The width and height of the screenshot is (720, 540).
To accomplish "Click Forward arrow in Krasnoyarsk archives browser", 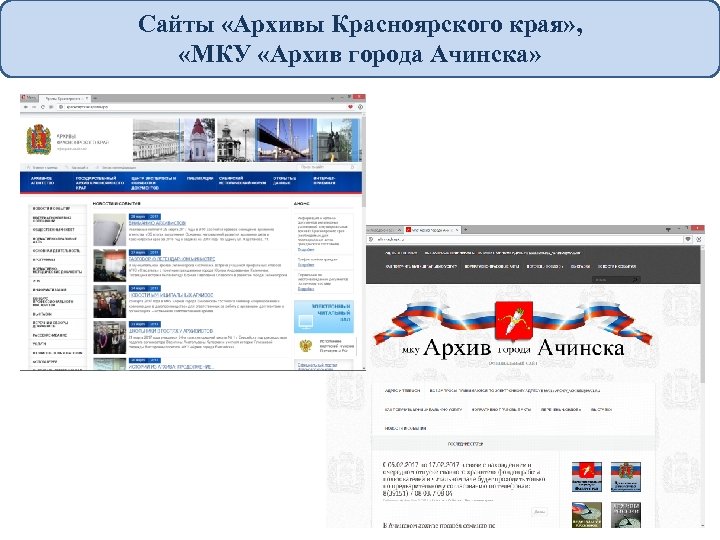I will (34, 107).
